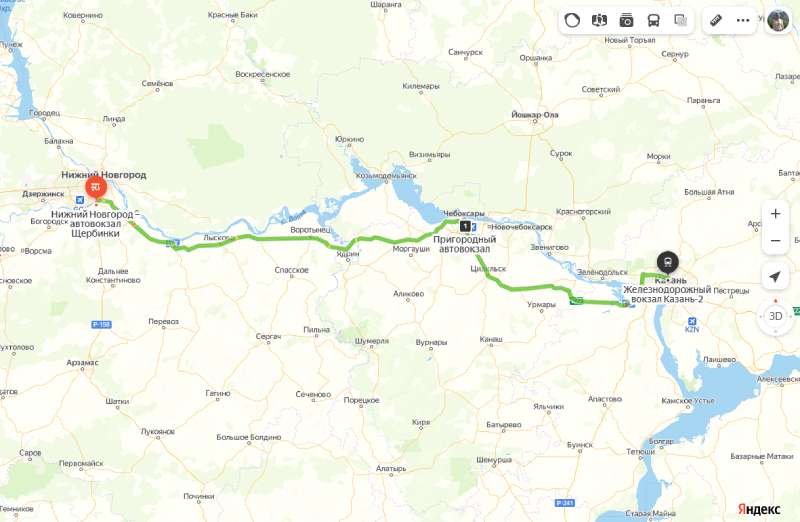The height and width of the screenshot is (522, 800).
Task: Click the Пригородный автовокзал waypoint marker
Action: [465, 226]
